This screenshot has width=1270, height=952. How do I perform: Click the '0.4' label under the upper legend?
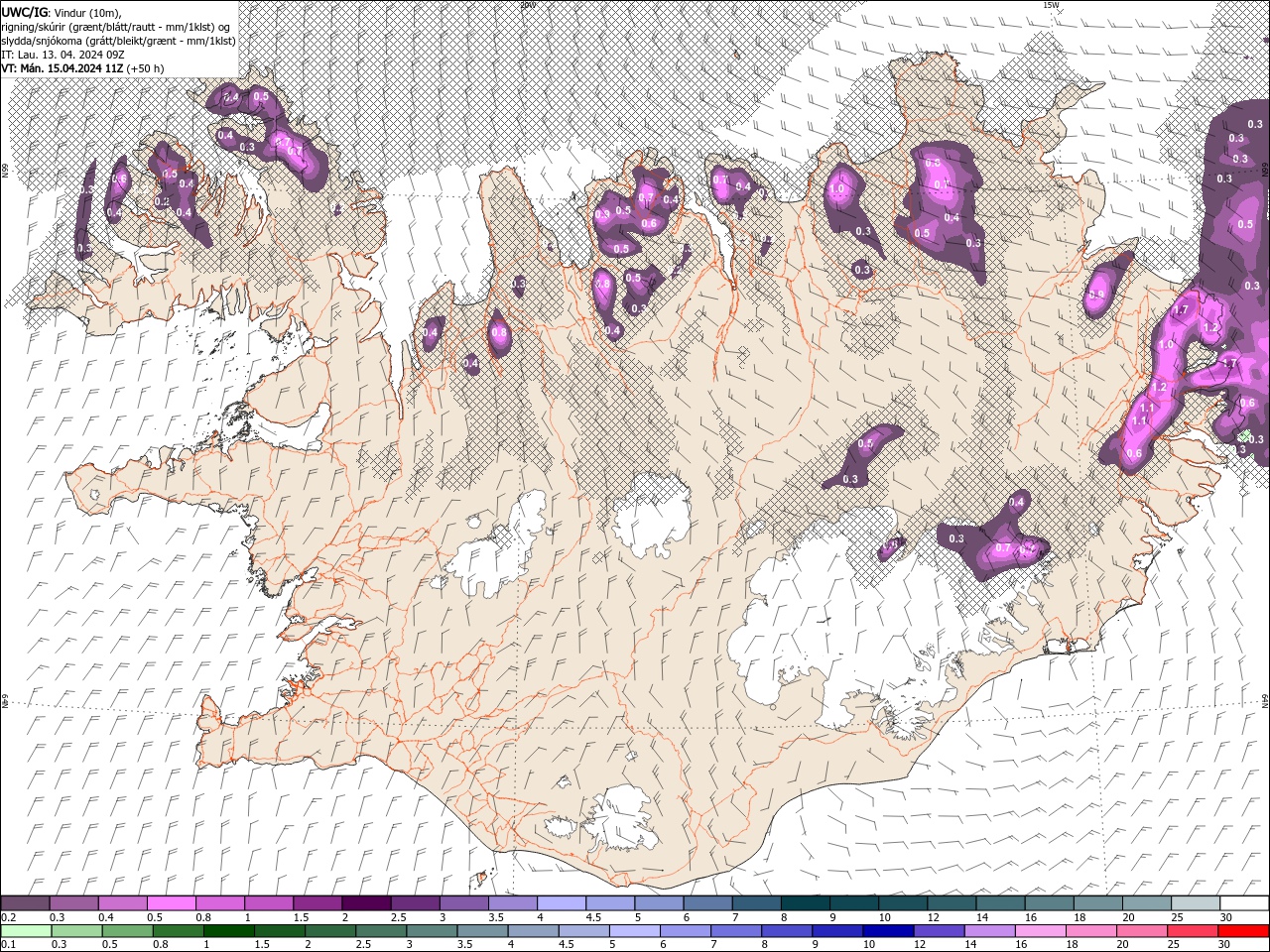pyautogui.click(x=106, y=917)
